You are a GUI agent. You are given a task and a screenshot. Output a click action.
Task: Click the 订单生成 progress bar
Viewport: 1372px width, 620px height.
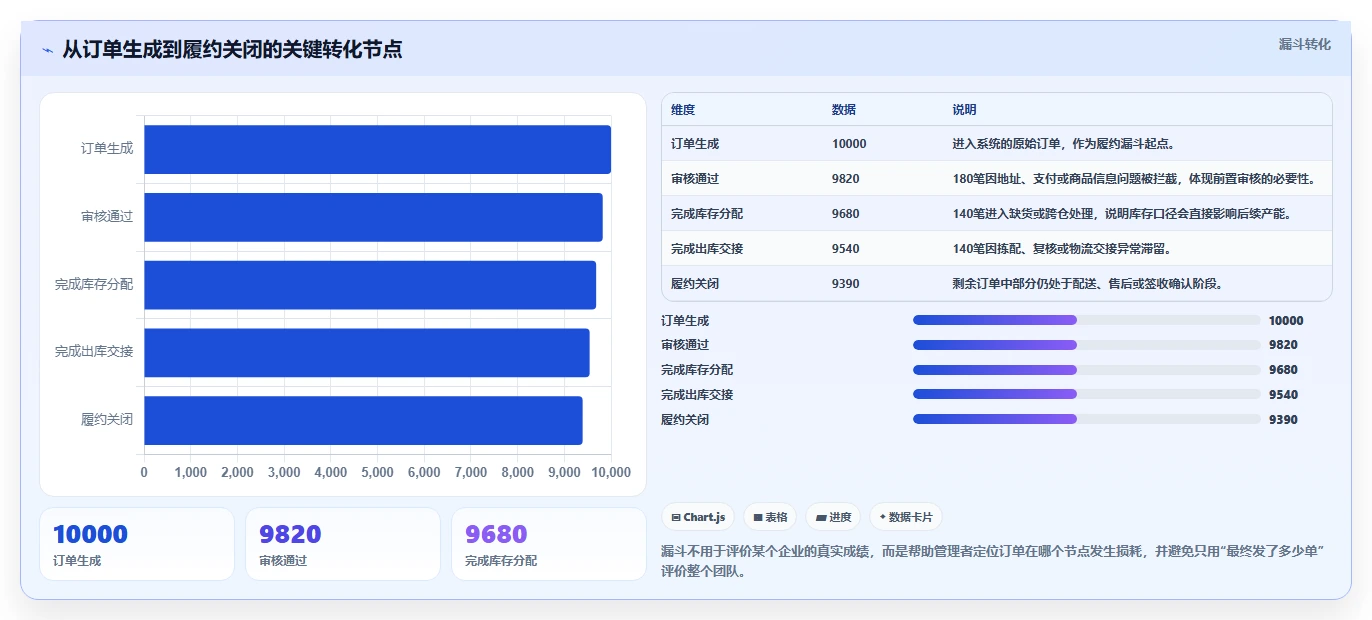click(x=1086, y=320)
